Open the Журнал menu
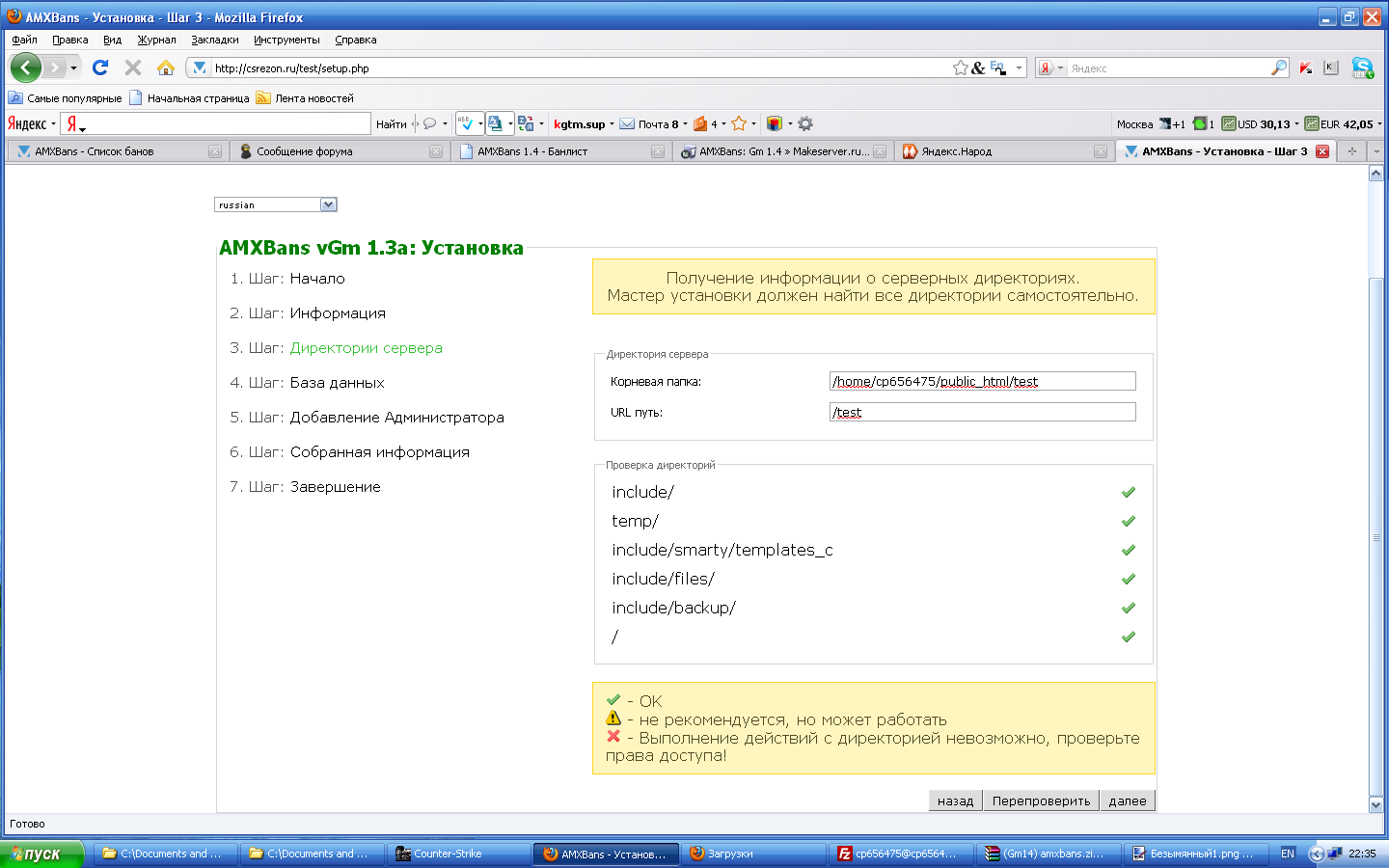 (x=156, y=40)
